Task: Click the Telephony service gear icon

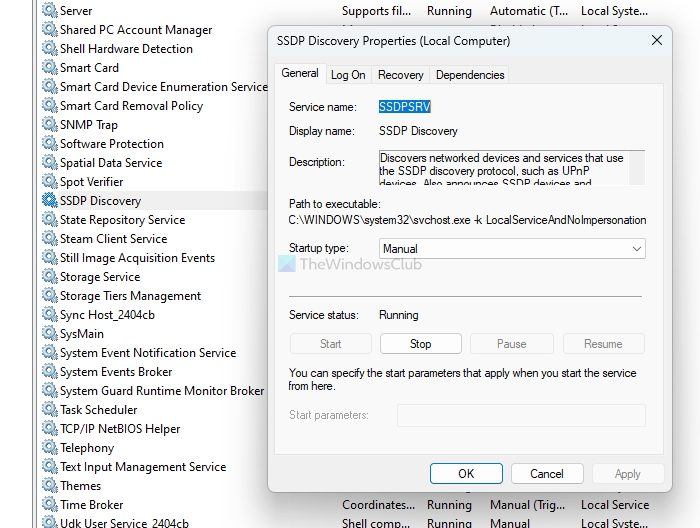Action: click(x=49, y=448)
